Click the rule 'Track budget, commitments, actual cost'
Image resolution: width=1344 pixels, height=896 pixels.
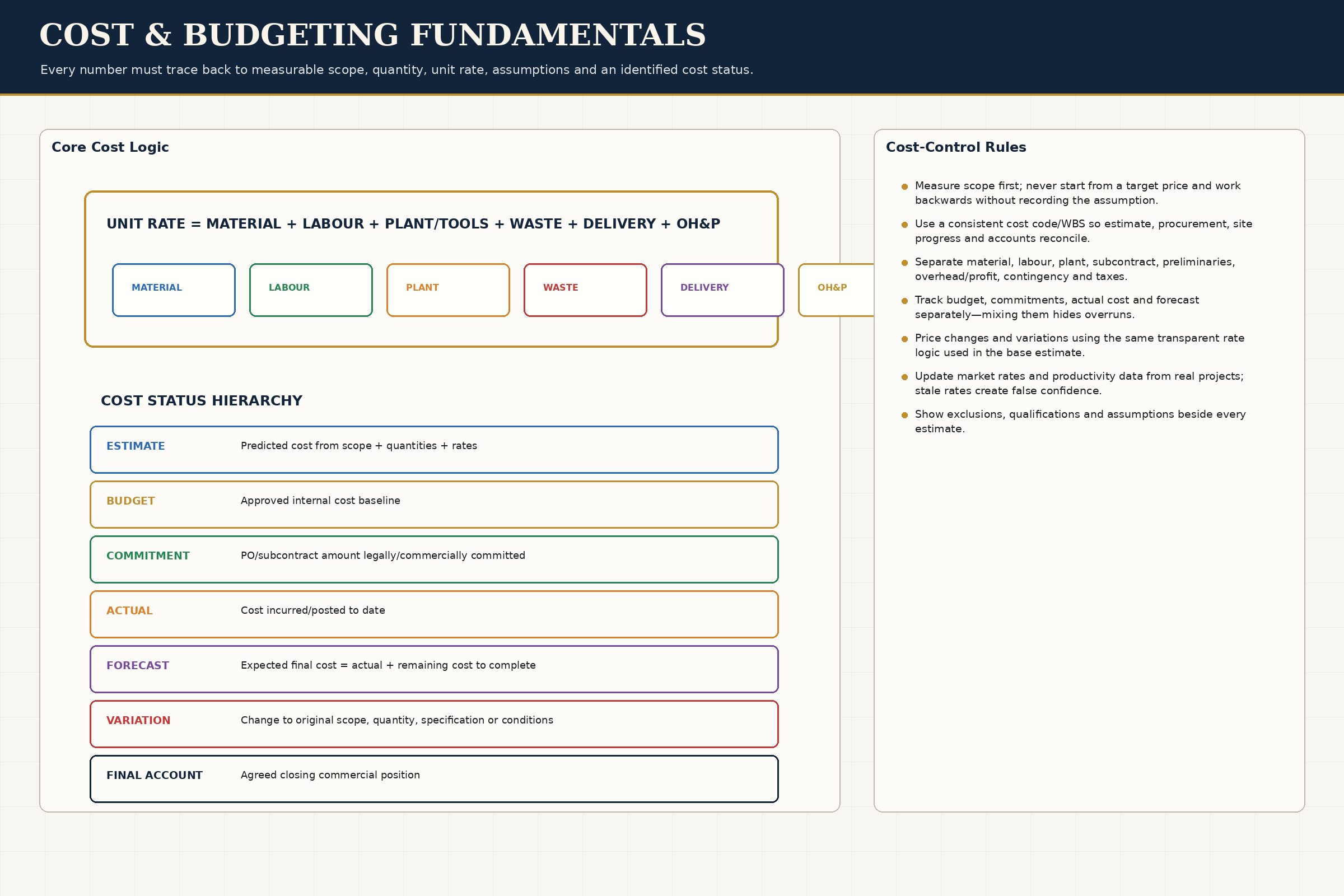click(x=1057, y=307)
